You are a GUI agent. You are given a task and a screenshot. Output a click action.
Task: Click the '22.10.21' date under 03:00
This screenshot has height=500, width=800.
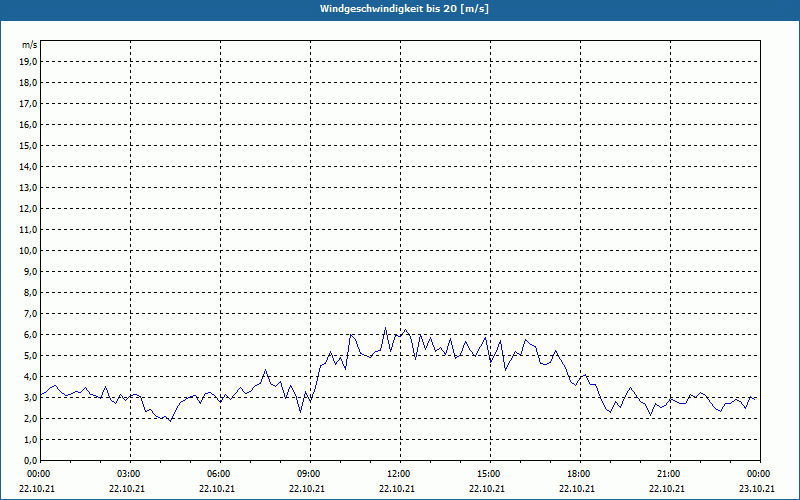tap(127, 489)
